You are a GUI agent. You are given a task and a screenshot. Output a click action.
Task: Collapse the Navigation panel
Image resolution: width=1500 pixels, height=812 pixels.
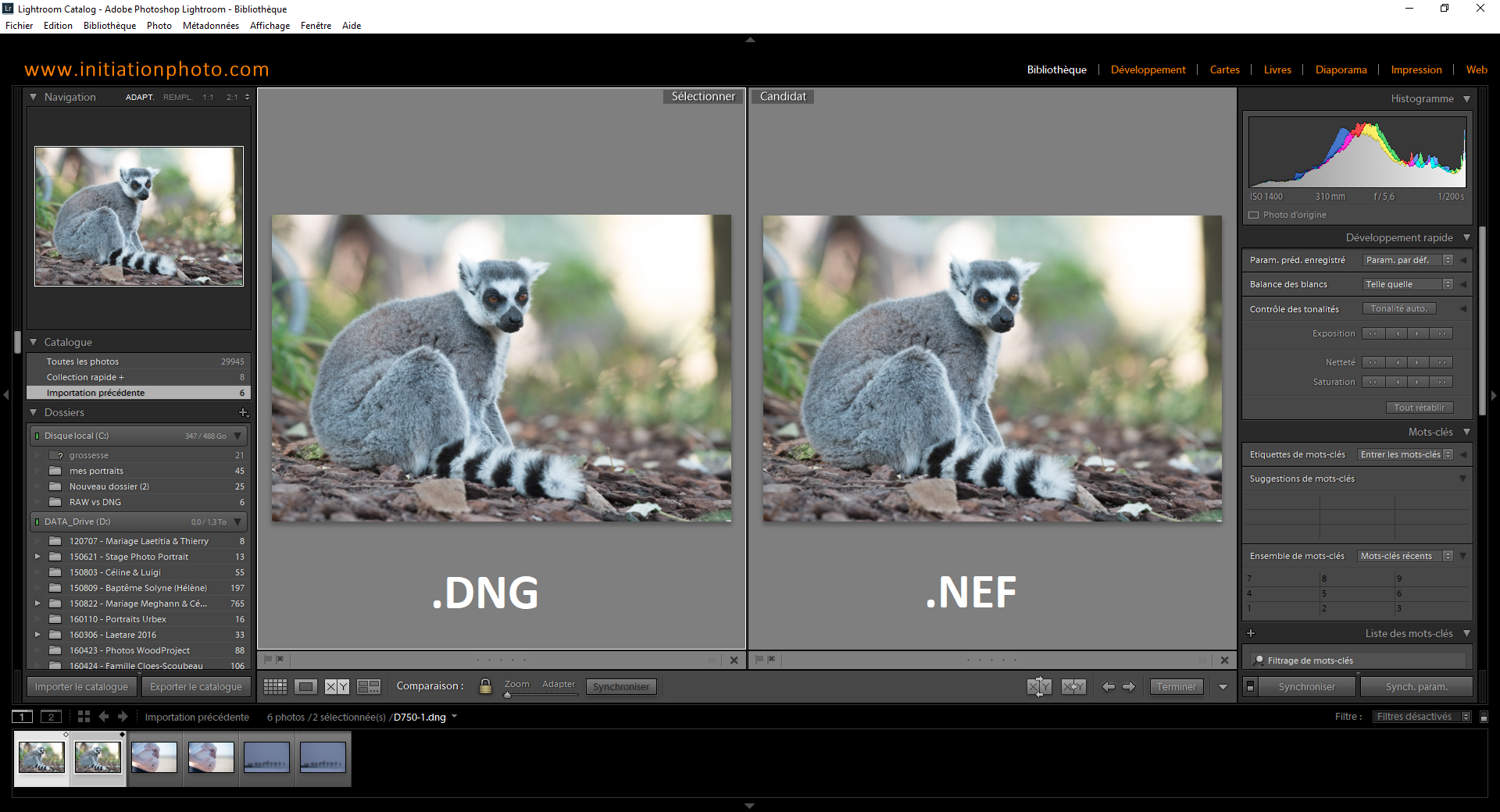pyautogui.click(x=34, y=97)
